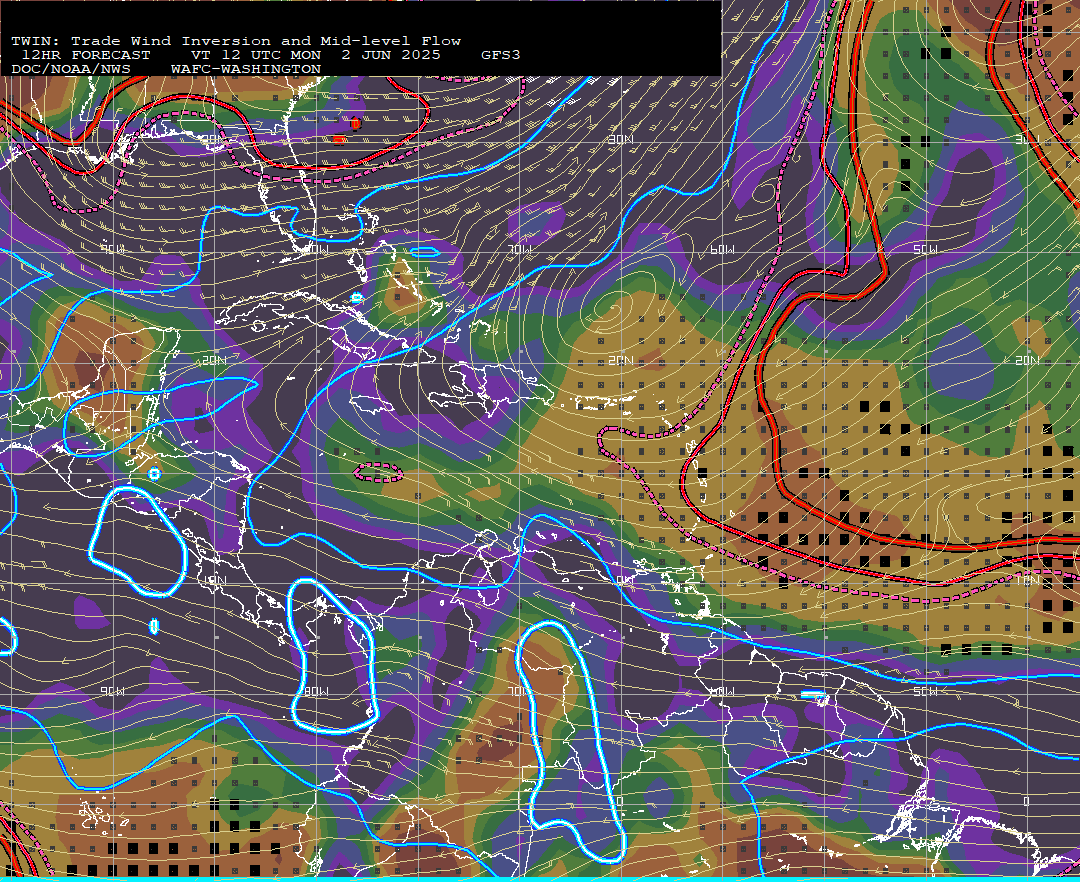Select the "WAFC-WASHINGTON" label

pyautogui.click(x=246, y=70)
